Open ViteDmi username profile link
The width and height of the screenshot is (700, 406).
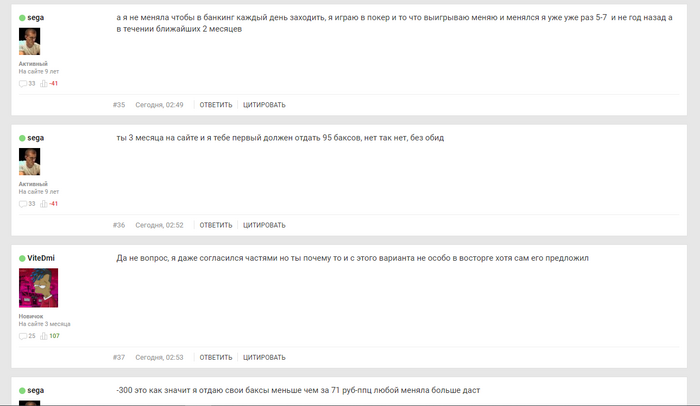pyautogui.click(x=41, y=258)
